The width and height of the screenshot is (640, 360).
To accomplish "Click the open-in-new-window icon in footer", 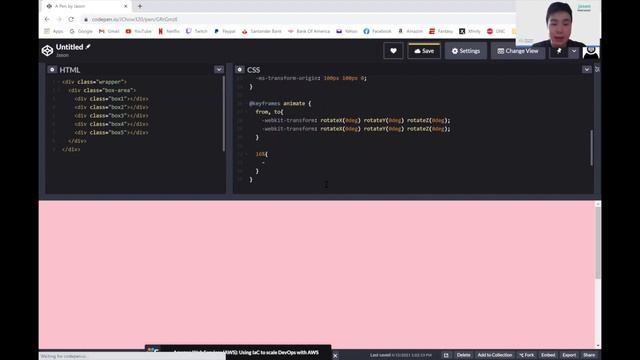I will 446,355.
